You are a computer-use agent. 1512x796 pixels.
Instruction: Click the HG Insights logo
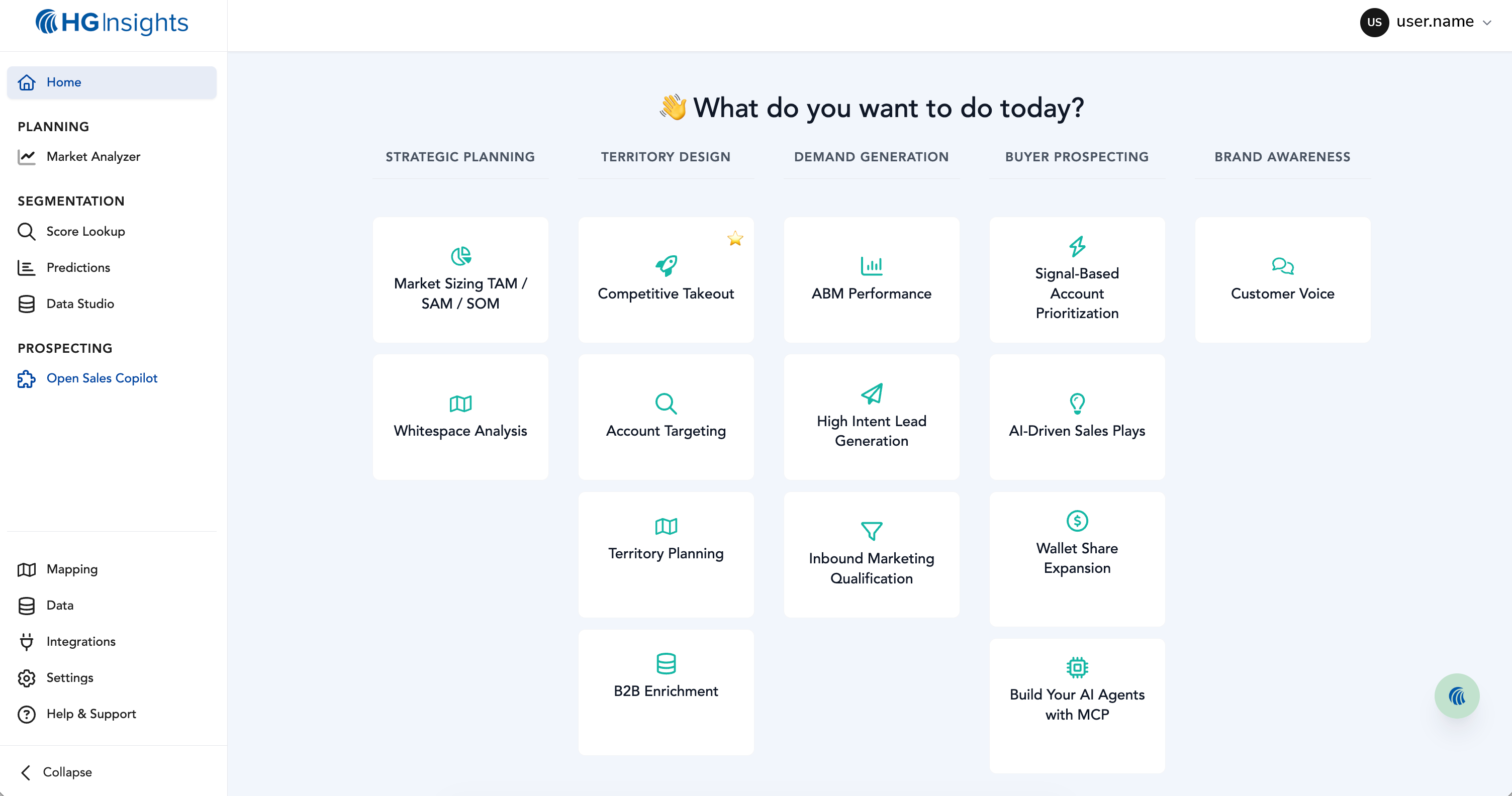tap(112, 22)
